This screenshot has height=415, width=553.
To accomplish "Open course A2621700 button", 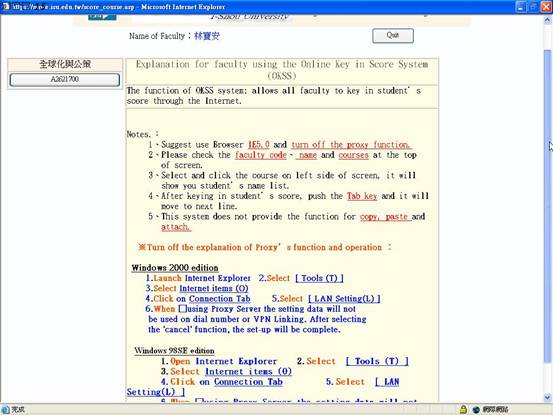I will pos(65,79).
